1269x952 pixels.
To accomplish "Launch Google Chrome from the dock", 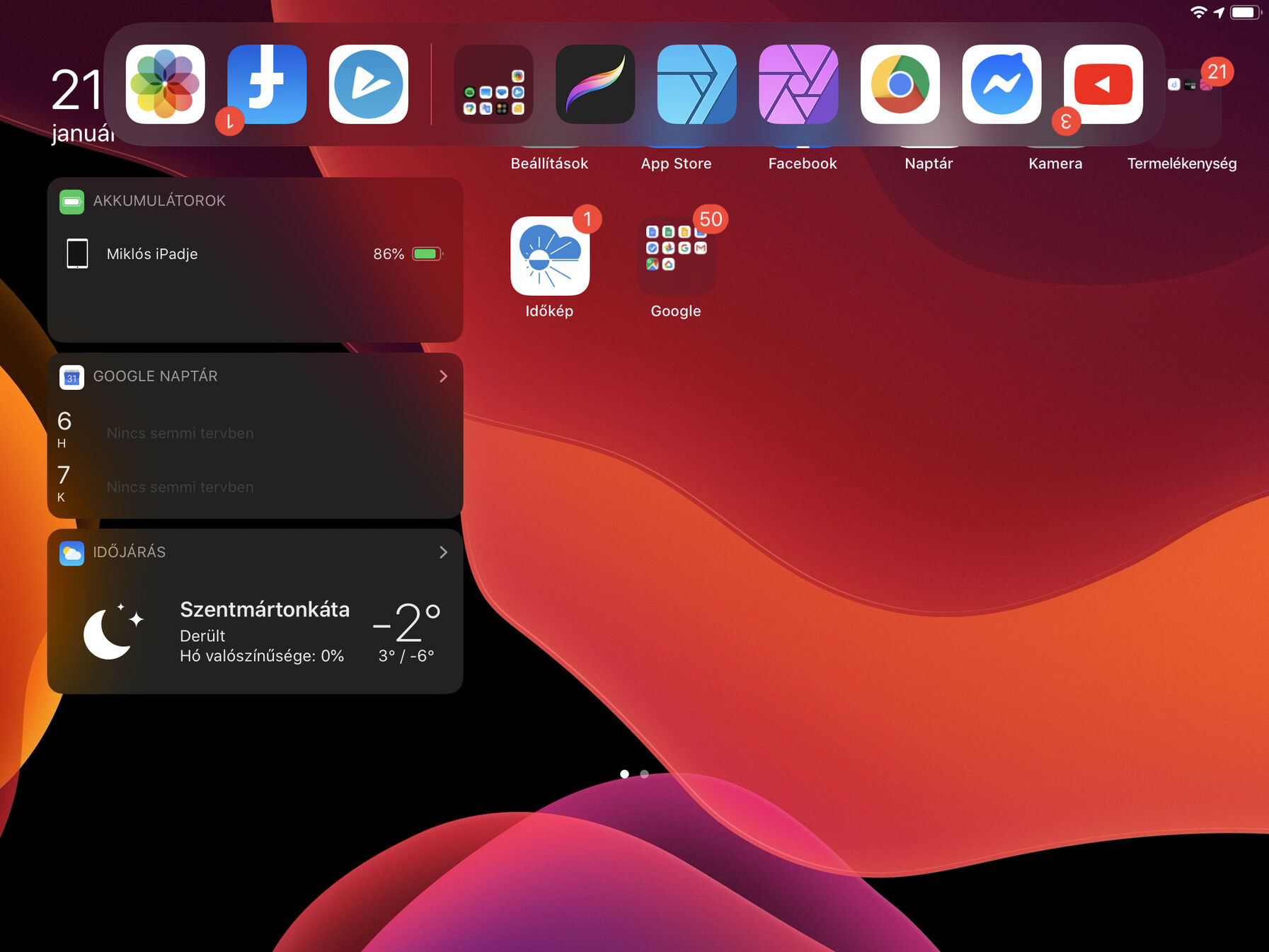I will (x=900, y=84).
